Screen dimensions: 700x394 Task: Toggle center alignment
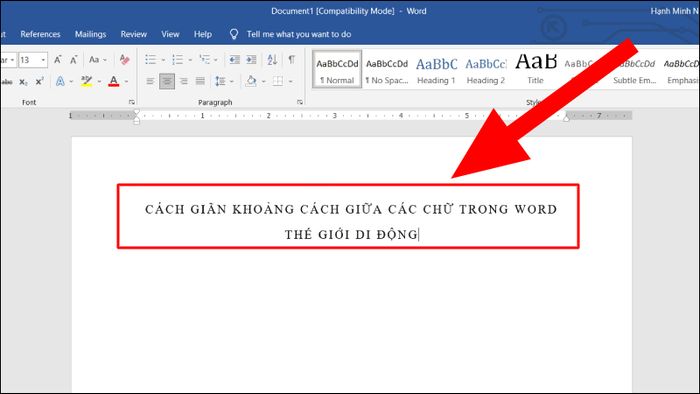pos(167,82)
